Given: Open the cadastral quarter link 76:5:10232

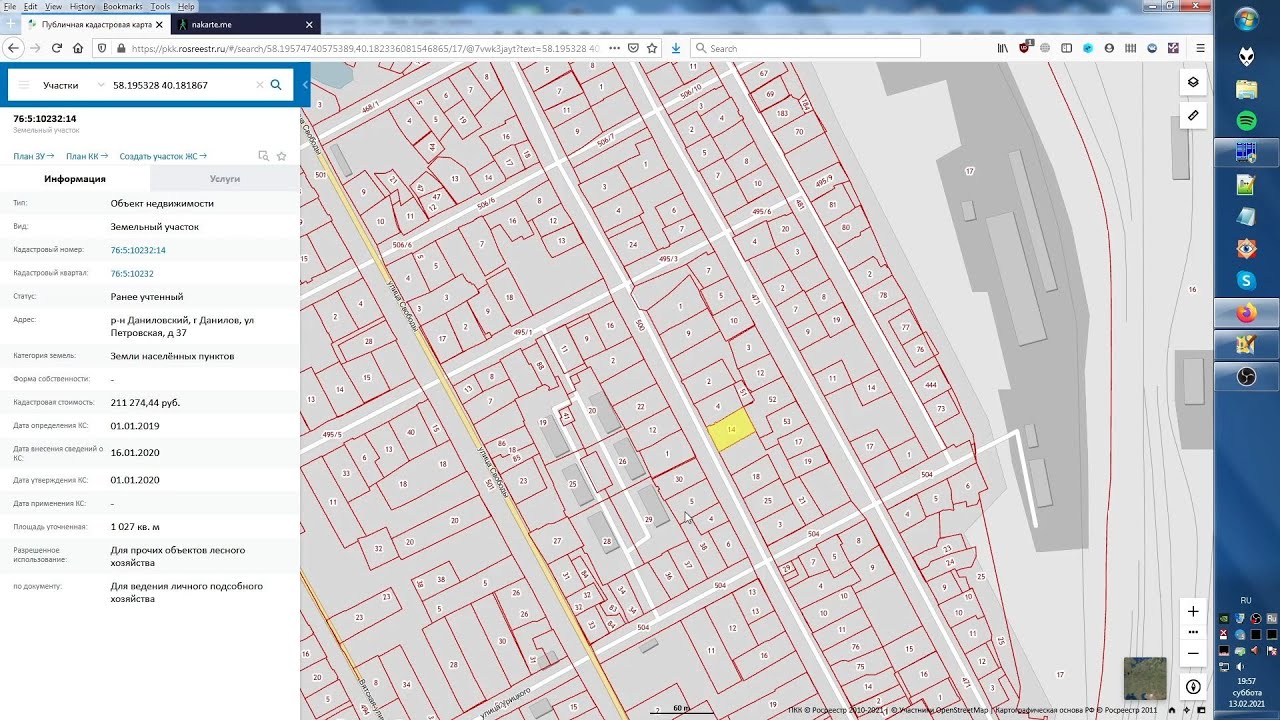Looking at the screenshot, I should (132, 273).
